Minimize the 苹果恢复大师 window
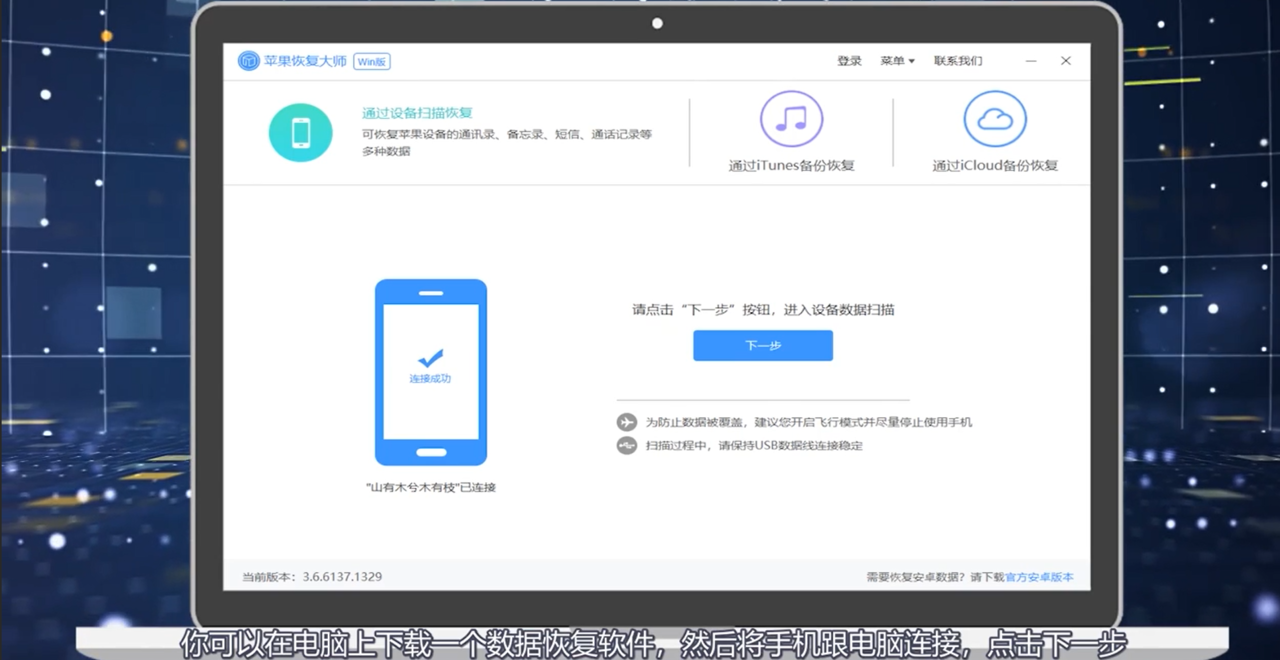Screen dimensions: 1280x660 point(1031,61)
